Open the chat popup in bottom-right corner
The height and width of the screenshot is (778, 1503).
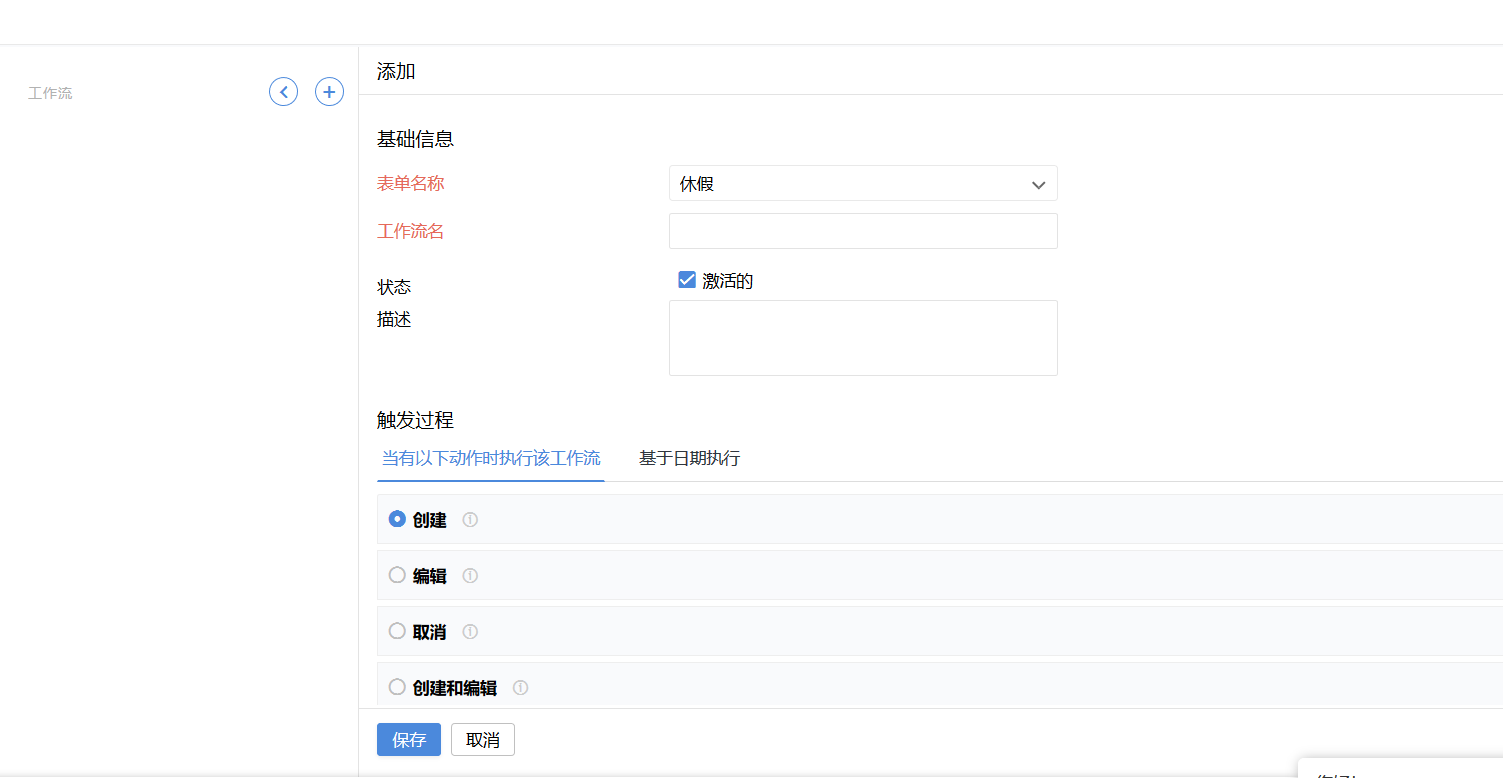coord(1400,769)
